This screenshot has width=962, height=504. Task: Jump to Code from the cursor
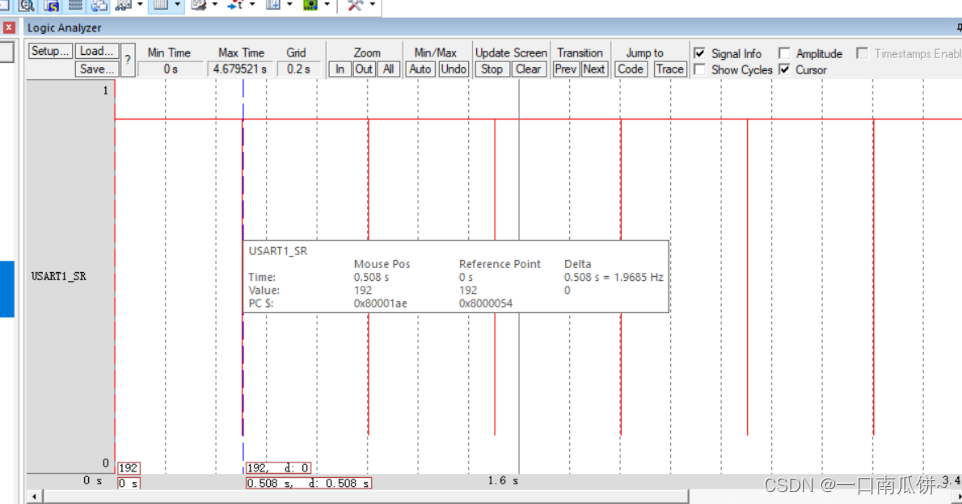[x=630, y=69]
